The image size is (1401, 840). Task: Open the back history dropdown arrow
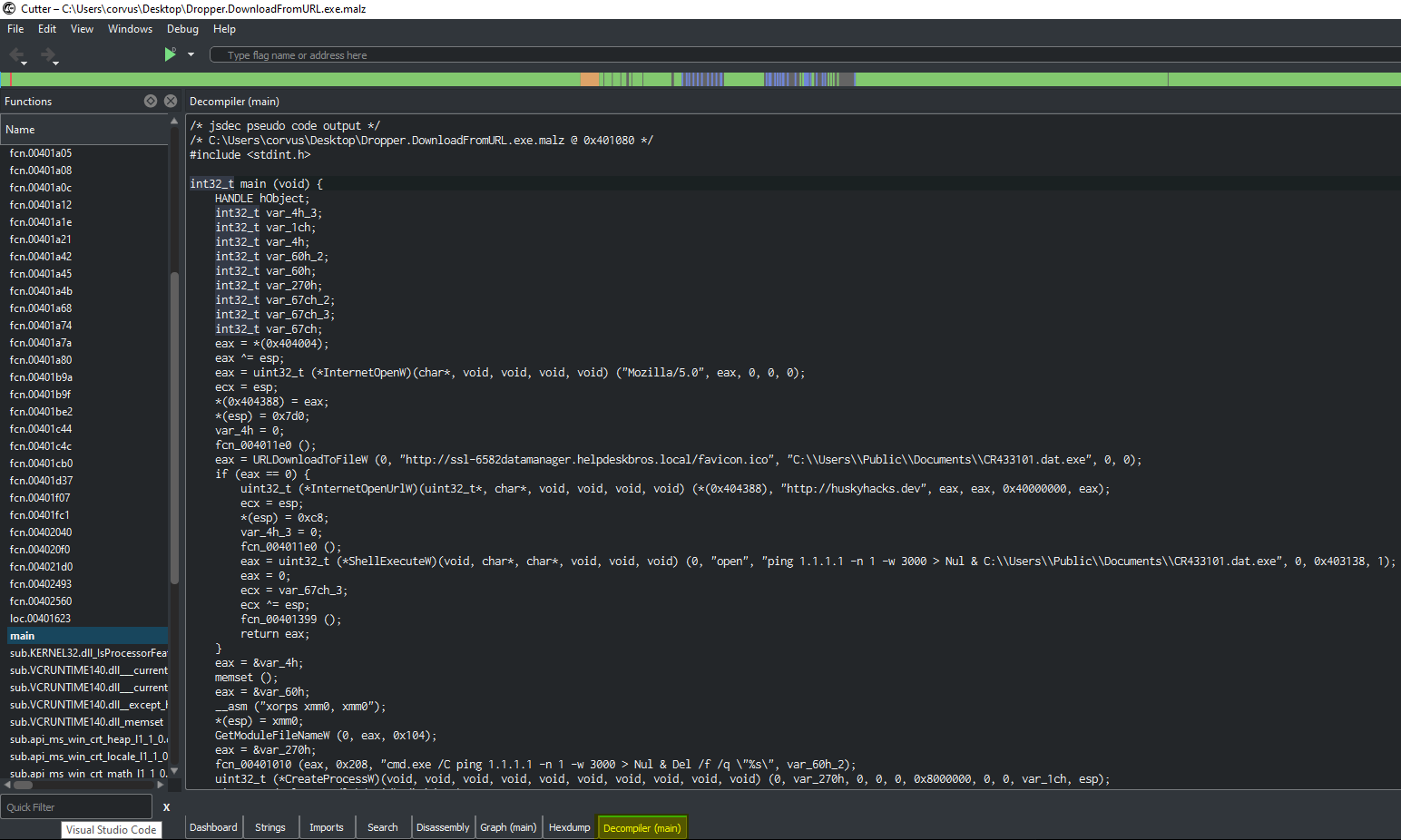click(24, 63)
